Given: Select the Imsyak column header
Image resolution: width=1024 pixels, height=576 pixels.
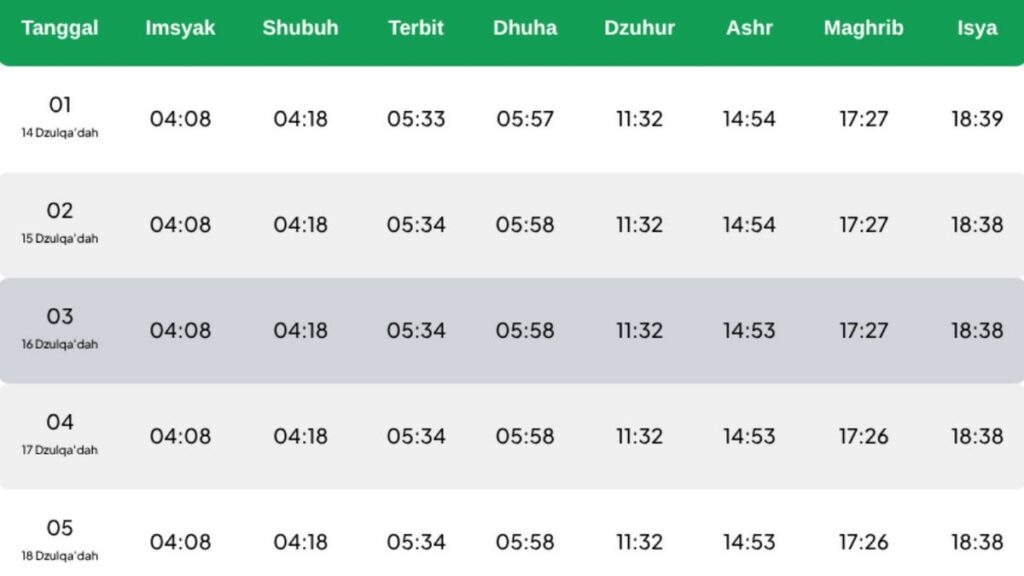Looking at the screenshot, I should point(180,28).
